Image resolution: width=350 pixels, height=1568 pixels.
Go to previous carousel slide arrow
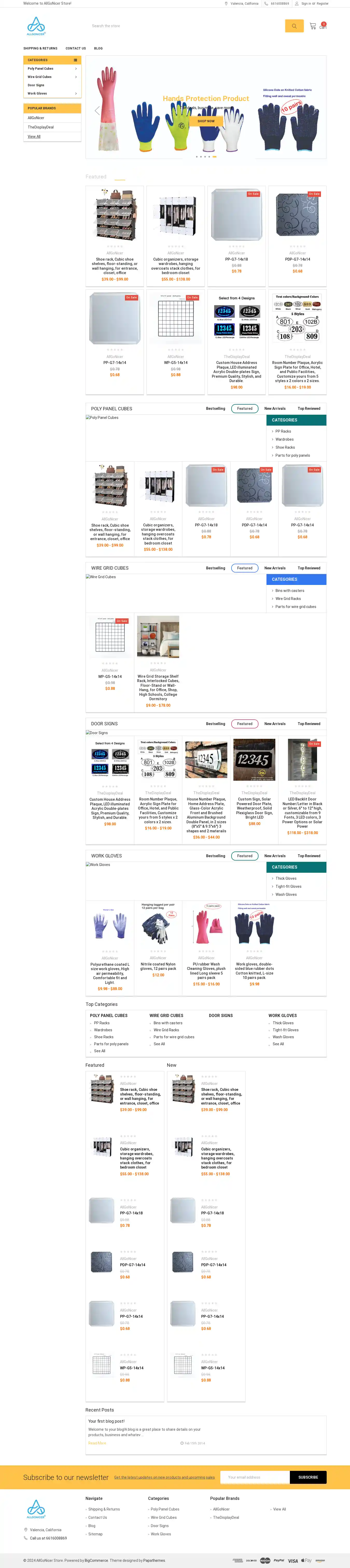(x=97, y=110)
